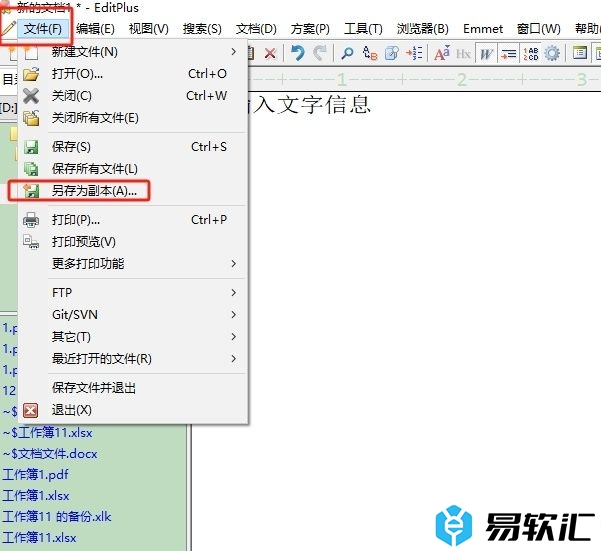601x551 pixels.
Task: Toggle the Word wrap W icon
Action: tap(486, 53)
